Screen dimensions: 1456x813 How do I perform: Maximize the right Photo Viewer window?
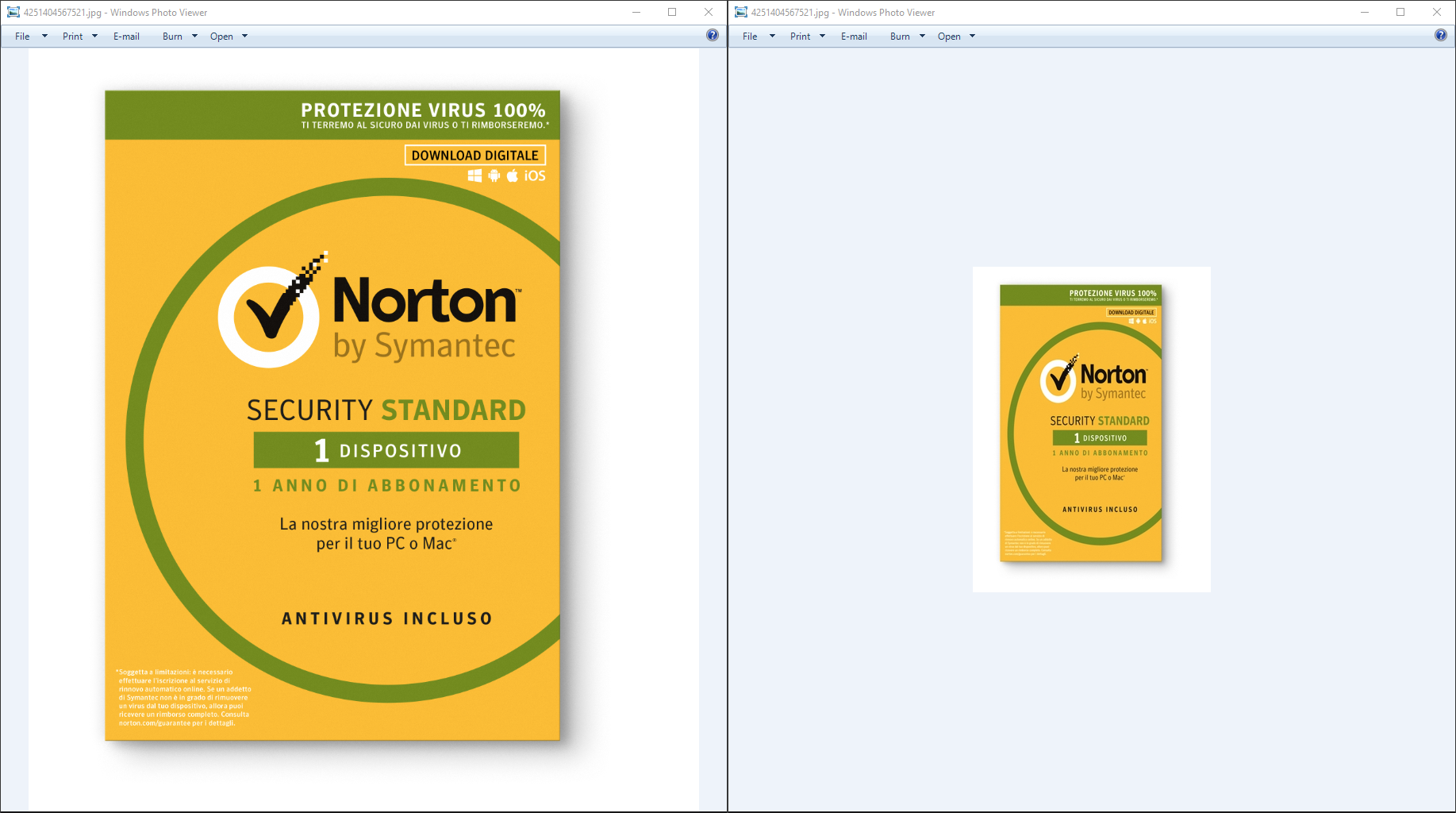click(x=1400, y=12)
